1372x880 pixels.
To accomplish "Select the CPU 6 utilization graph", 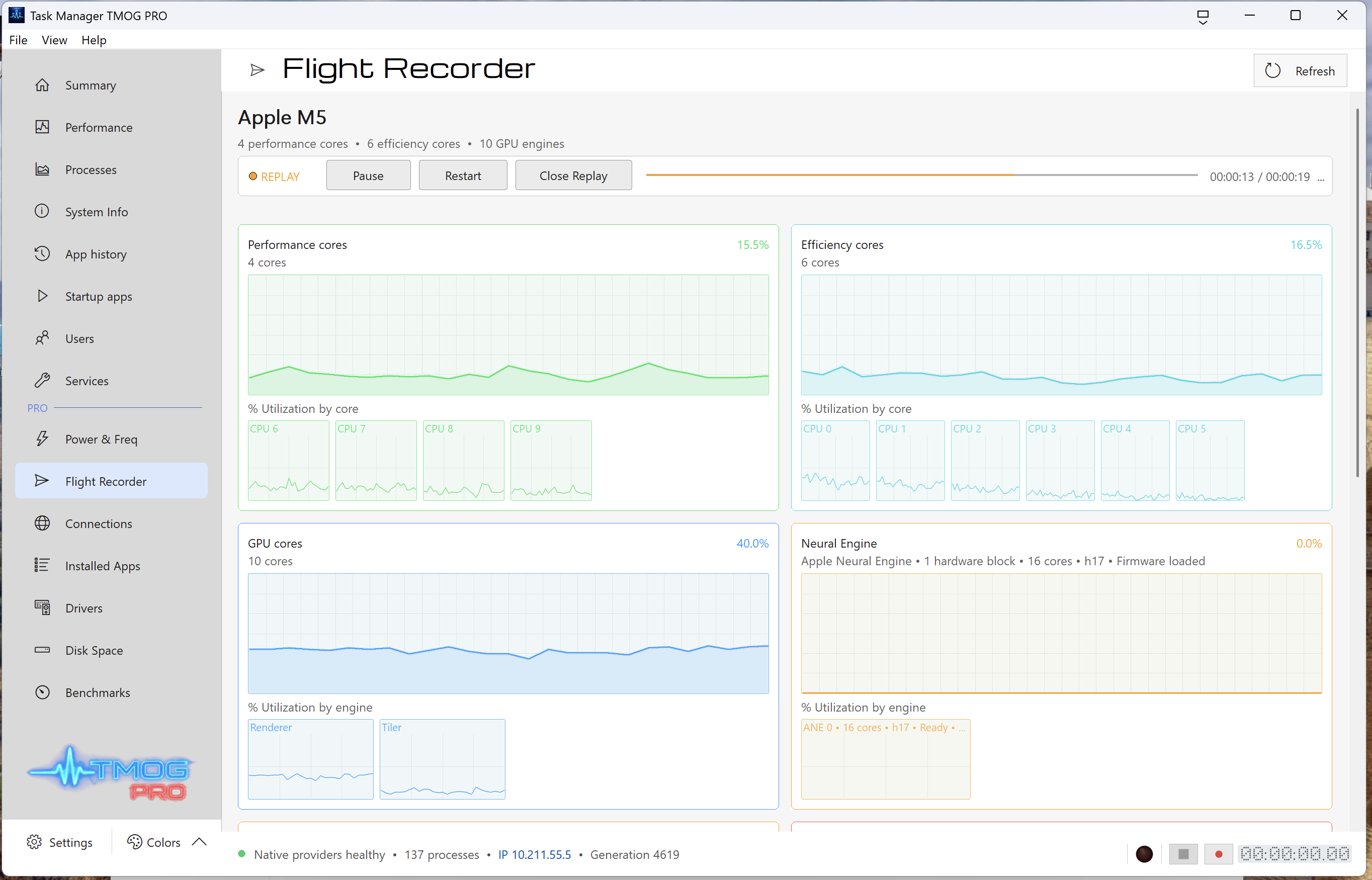I will 289,461.
